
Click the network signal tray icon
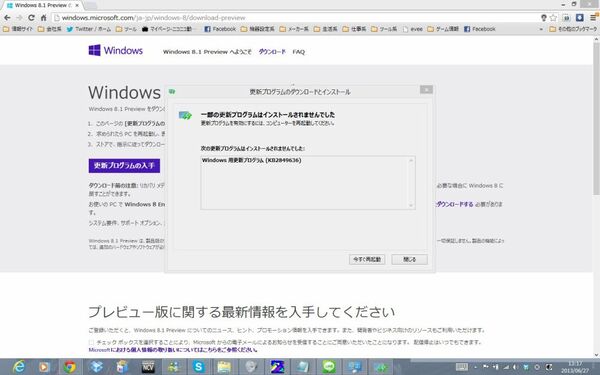point(506,367)
